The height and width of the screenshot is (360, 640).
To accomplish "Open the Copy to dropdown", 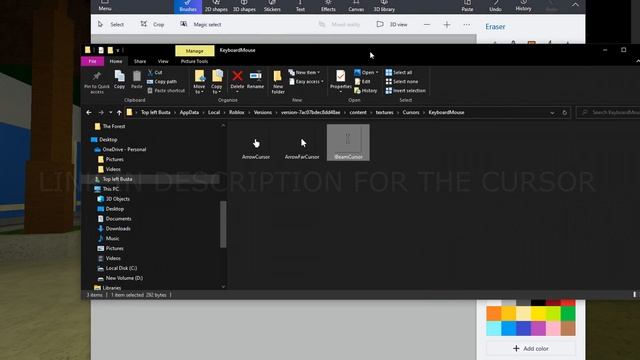I will (x=217, y=82).
